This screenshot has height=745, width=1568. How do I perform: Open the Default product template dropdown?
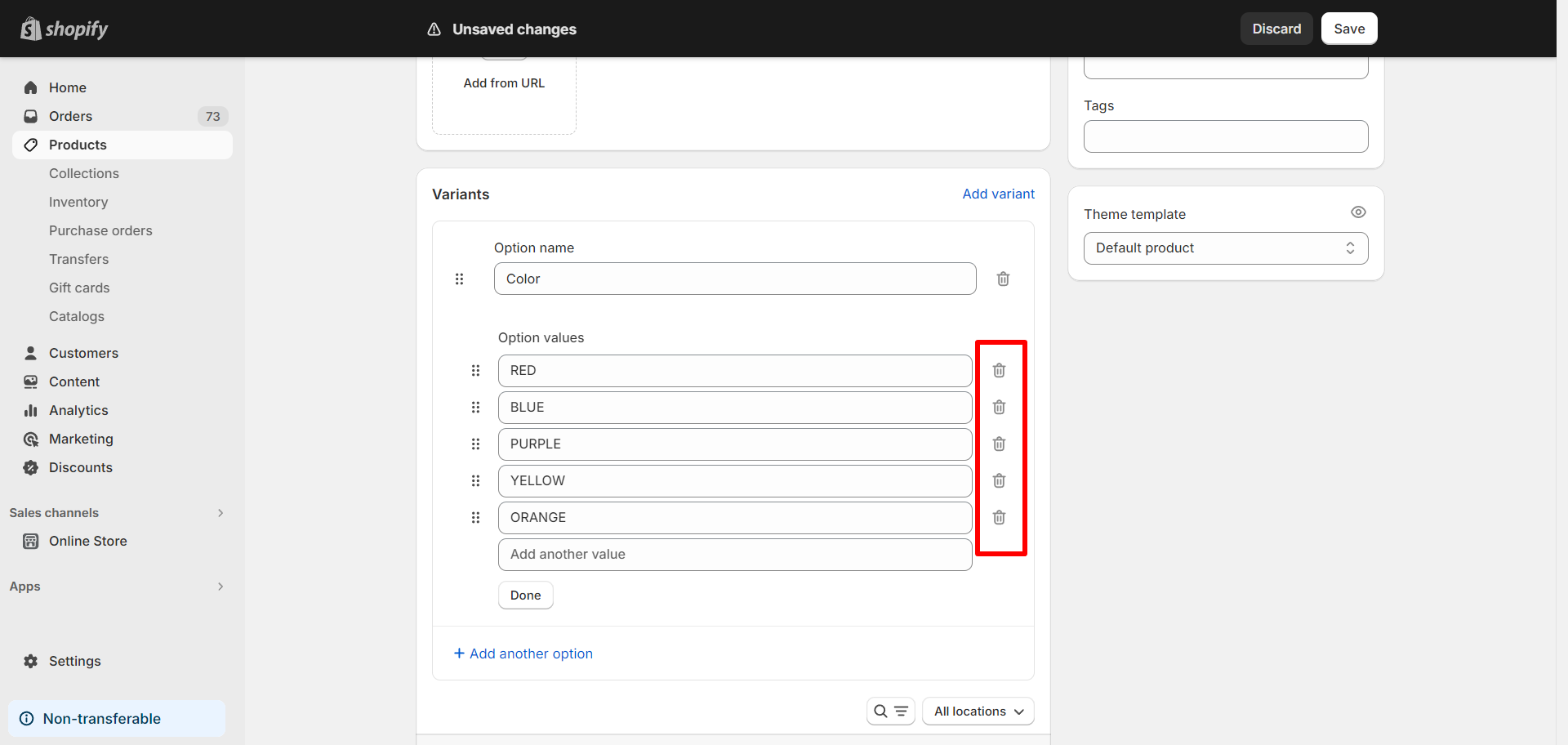point(1225,248)
